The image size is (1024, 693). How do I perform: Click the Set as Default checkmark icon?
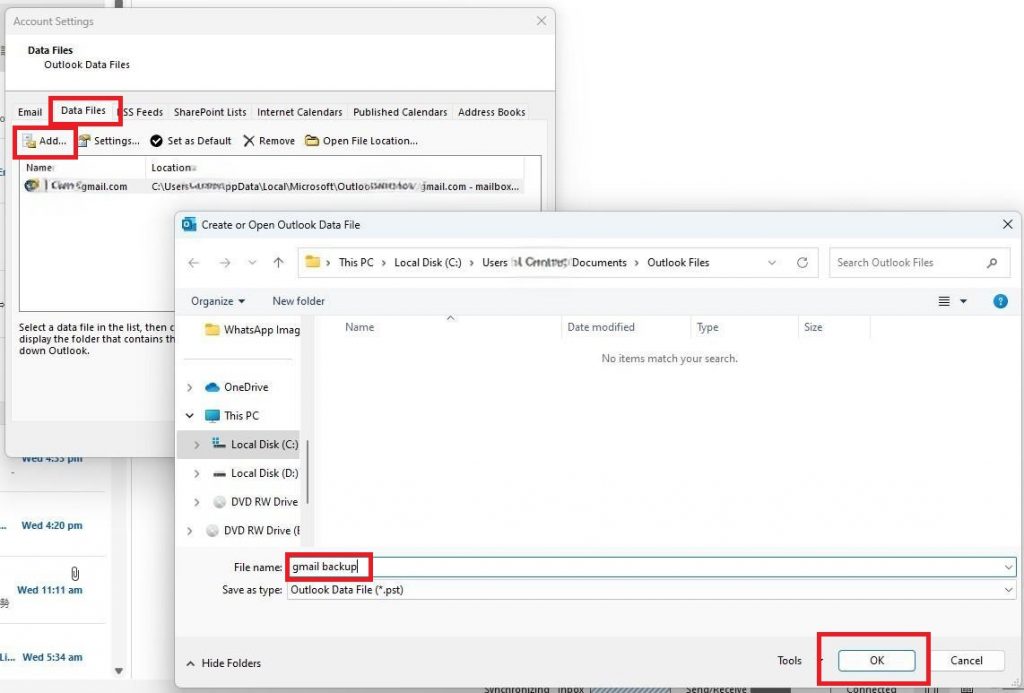coord(156,140)
